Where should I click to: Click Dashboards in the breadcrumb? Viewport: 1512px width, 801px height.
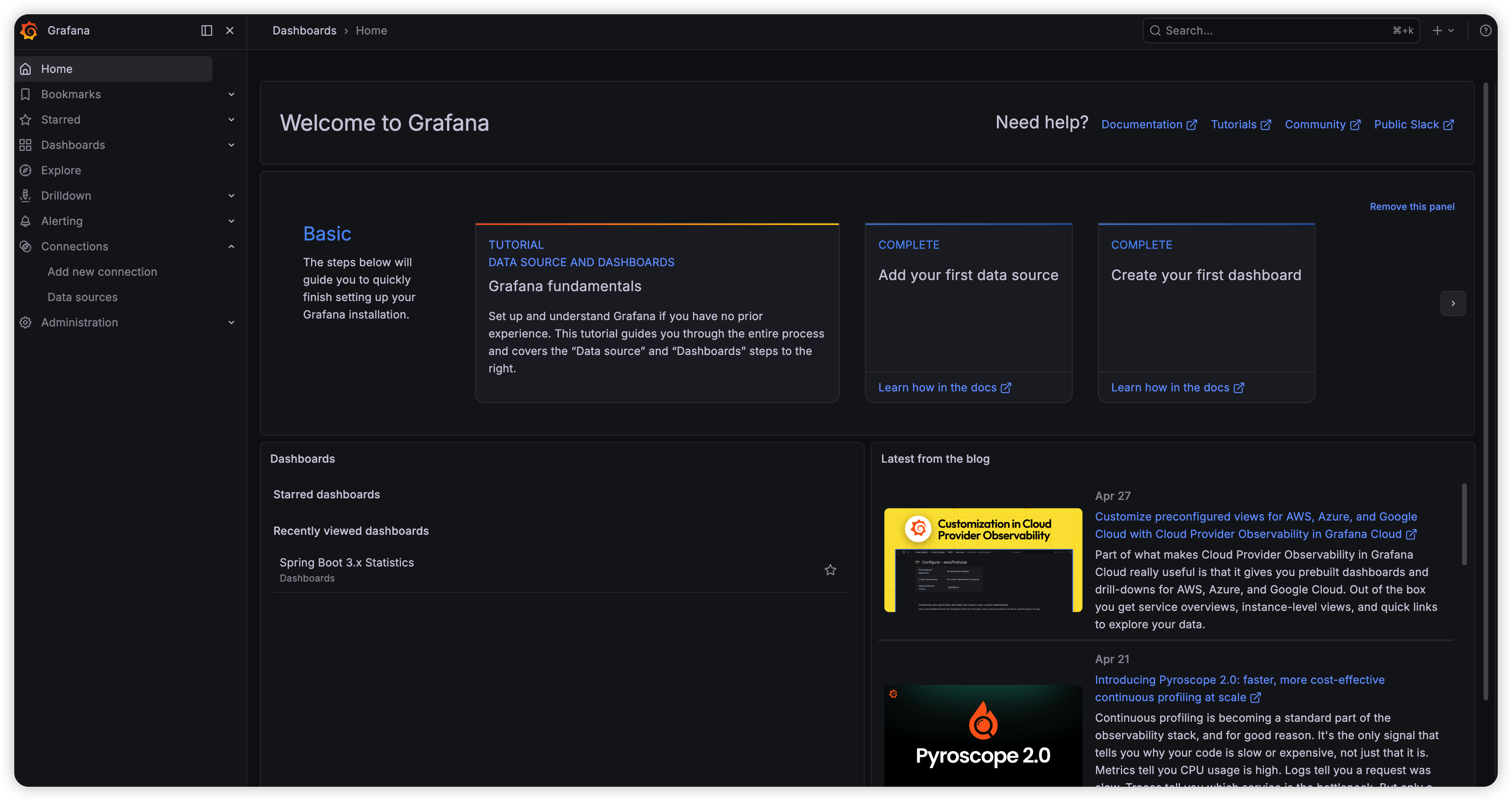point(304,31)
